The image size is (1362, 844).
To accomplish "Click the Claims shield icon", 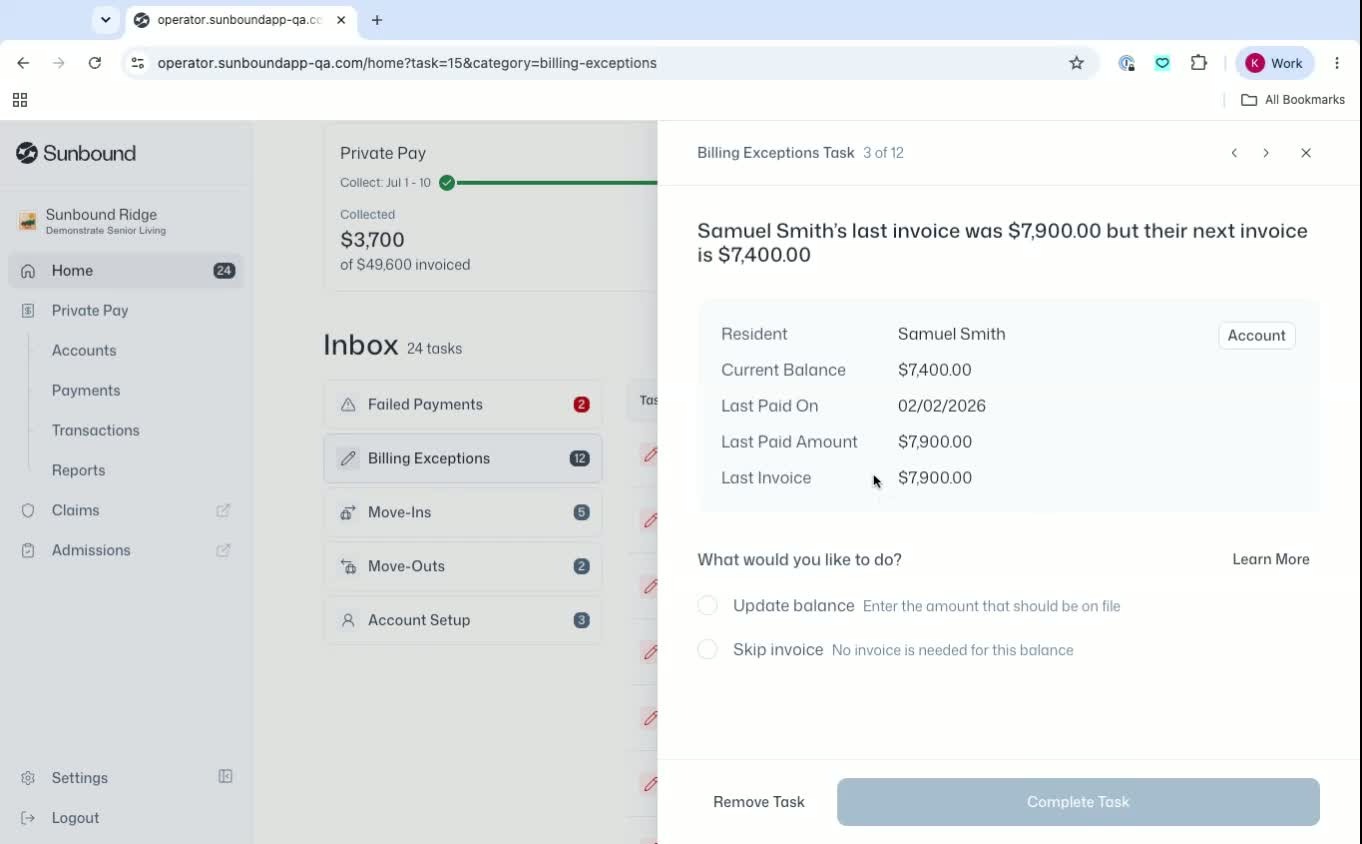I will pos(28,510).
